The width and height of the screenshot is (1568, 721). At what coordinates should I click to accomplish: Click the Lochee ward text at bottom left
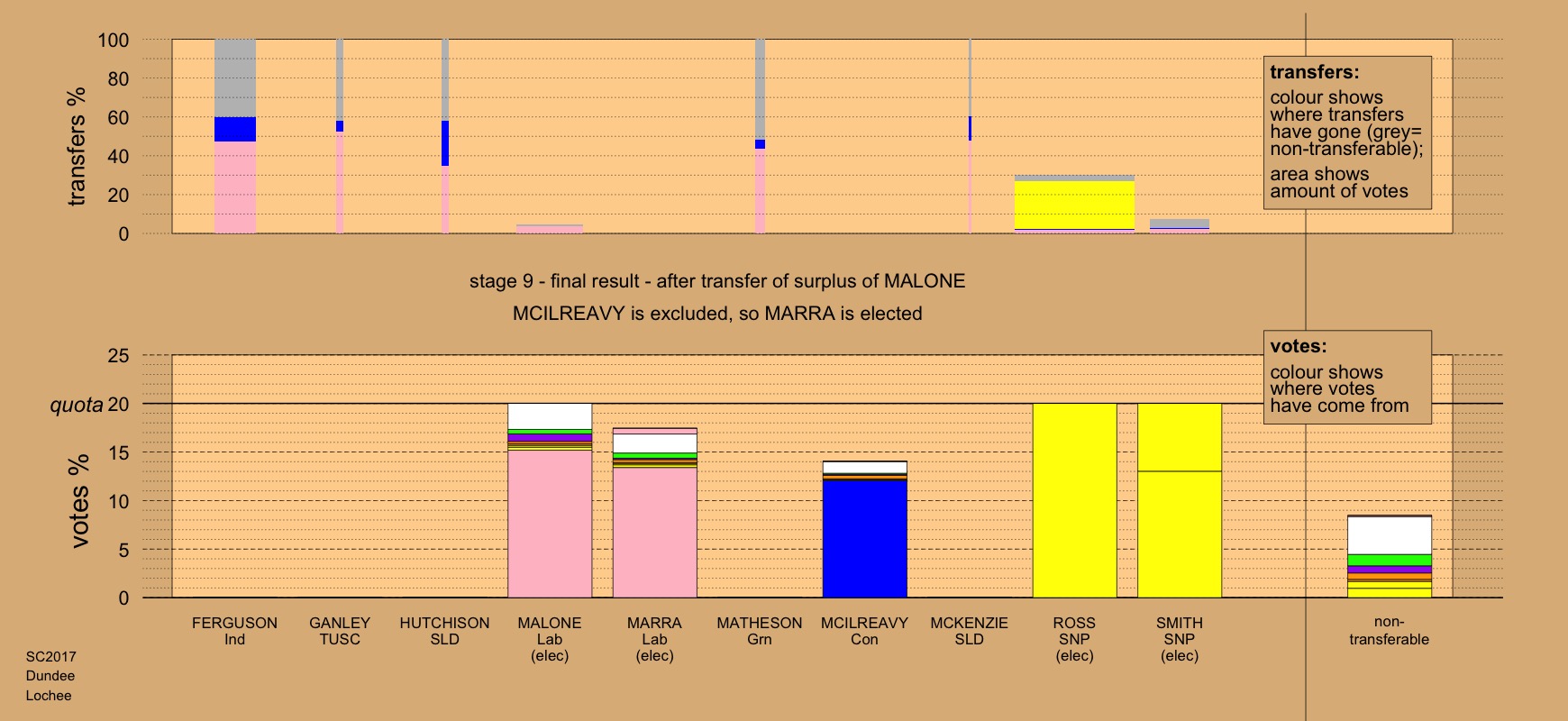pyautogui.click(x=49, y=696)
